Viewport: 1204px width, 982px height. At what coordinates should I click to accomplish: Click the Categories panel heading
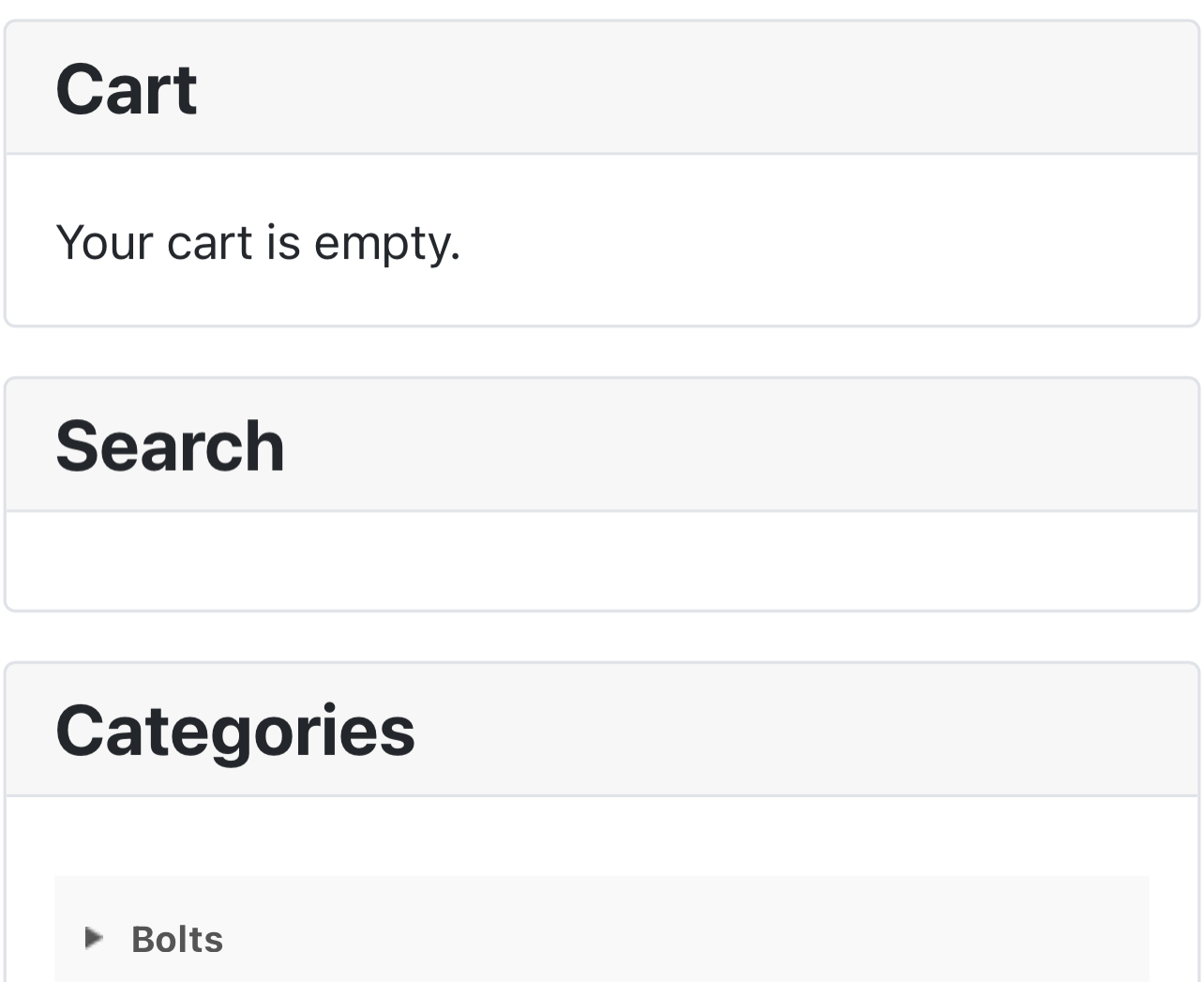pos(234,732)
